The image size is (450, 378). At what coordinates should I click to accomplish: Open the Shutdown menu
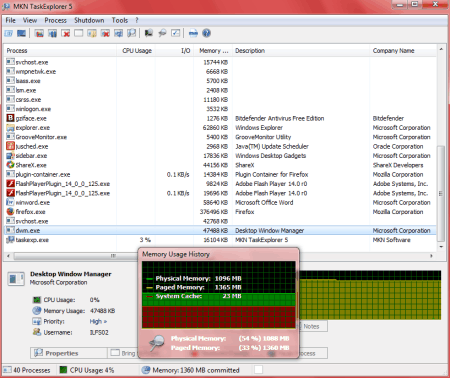(89, 20)
